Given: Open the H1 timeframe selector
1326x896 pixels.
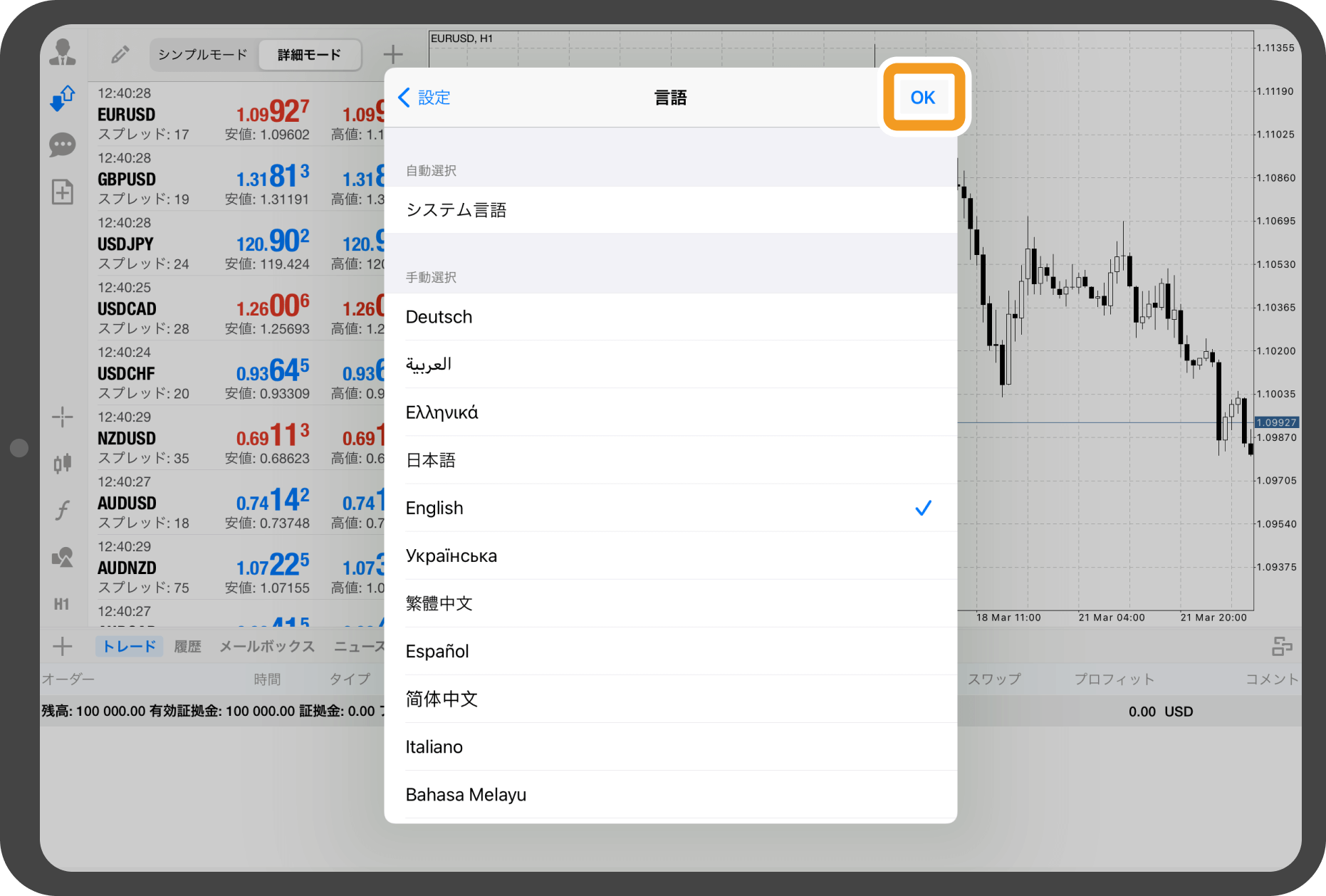Looking at the screenshot, I should (62, 604).
